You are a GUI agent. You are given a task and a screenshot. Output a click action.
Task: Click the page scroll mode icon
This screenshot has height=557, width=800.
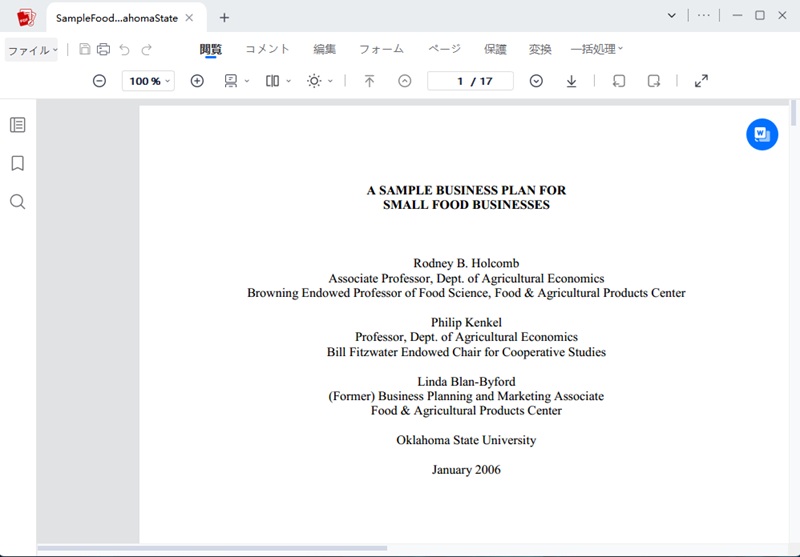pyautogui.click(x=231, y=81)
